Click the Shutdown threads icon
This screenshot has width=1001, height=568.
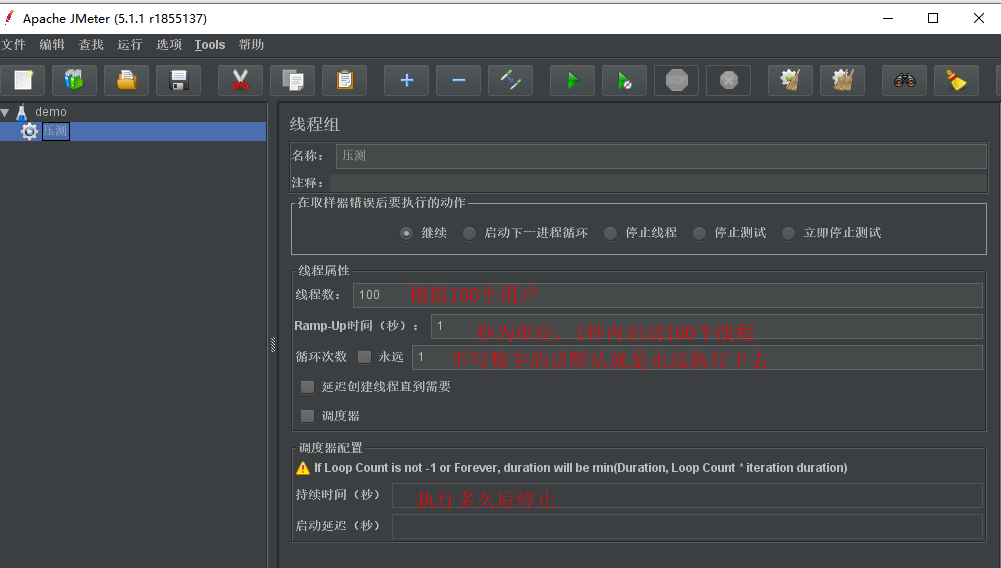(728, 80)
